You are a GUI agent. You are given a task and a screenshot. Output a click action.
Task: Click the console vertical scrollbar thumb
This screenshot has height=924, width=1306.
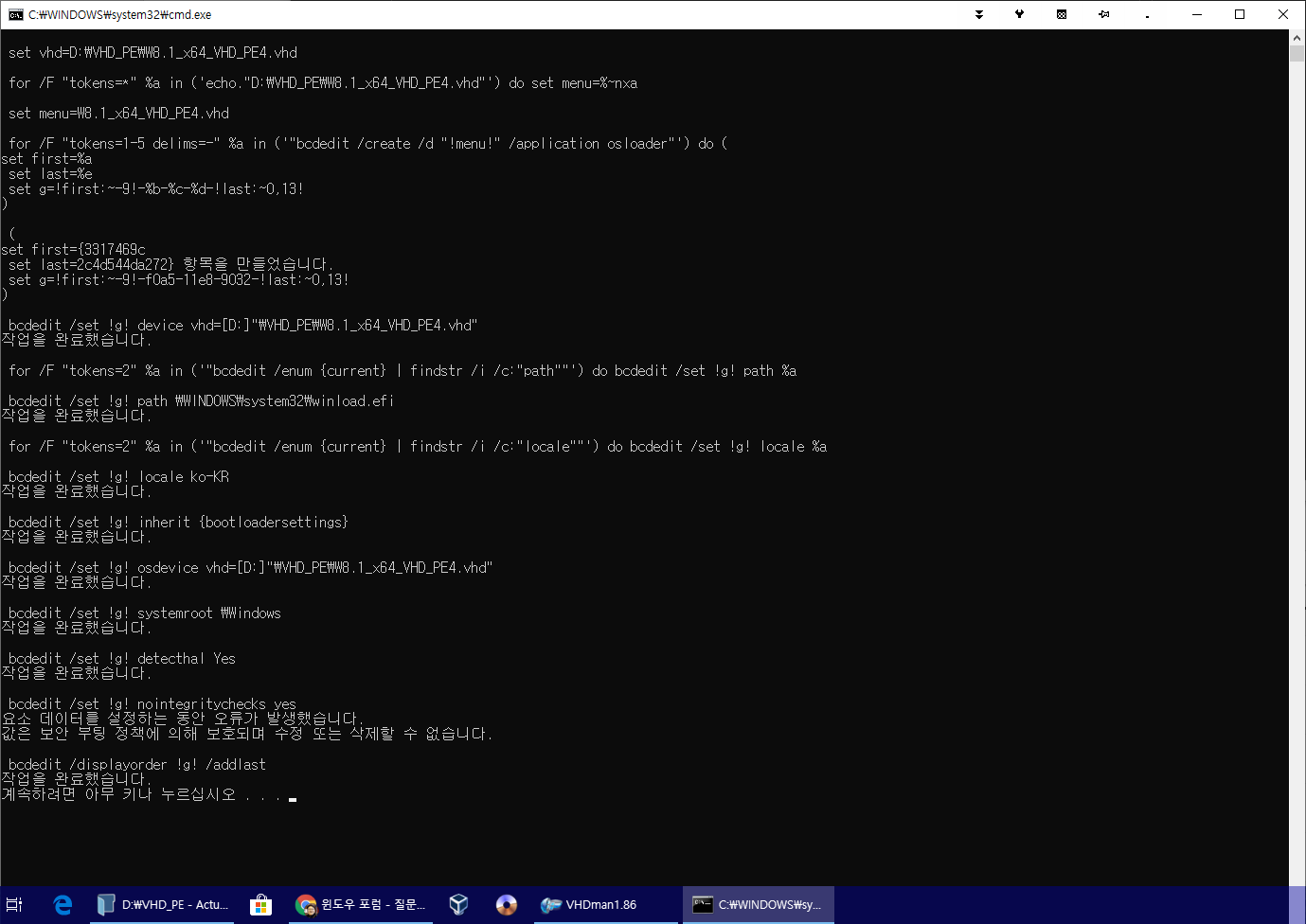tap(1297, 53)
